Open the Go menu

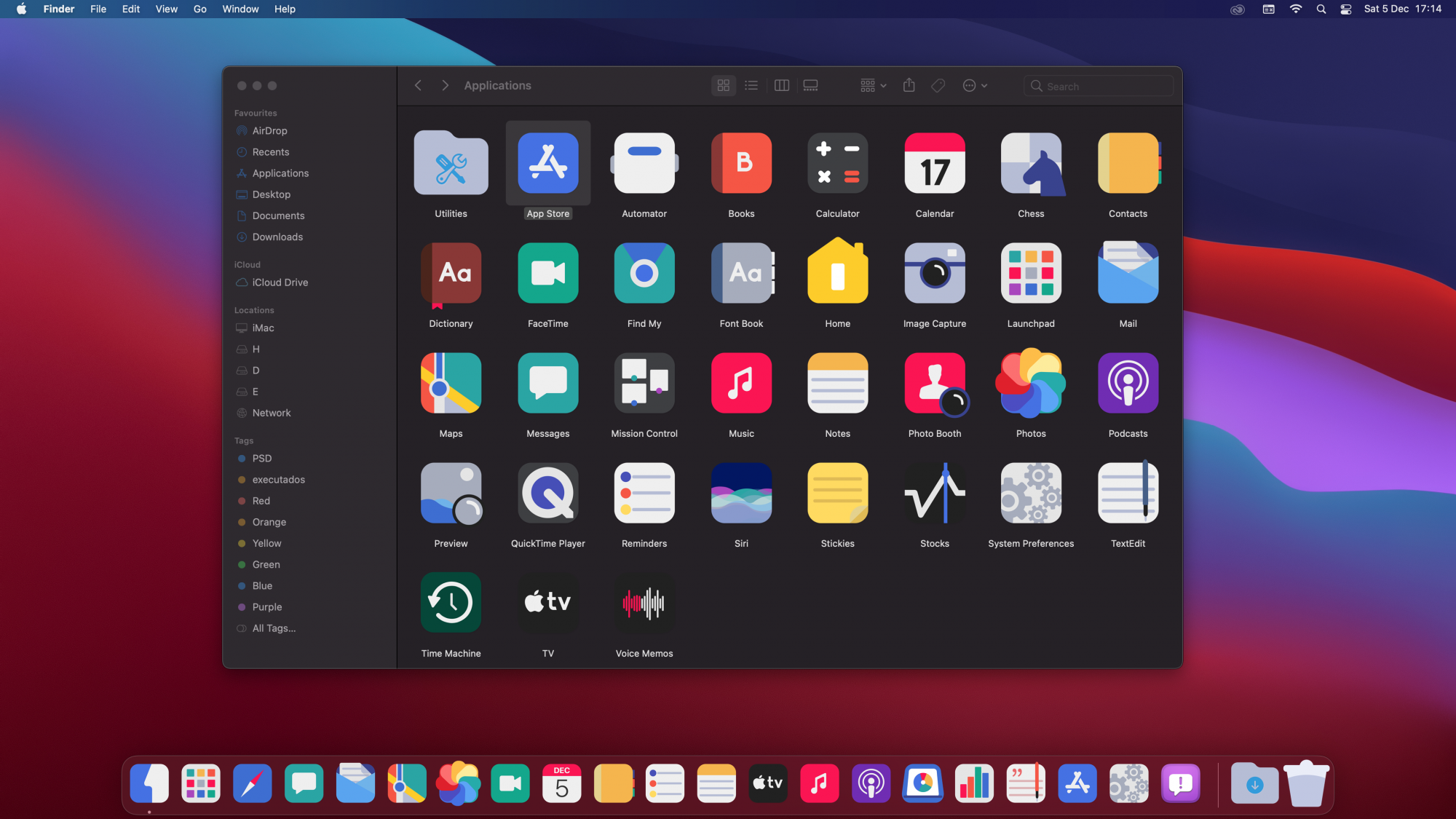pyautogui.click(x=199, y=9)
